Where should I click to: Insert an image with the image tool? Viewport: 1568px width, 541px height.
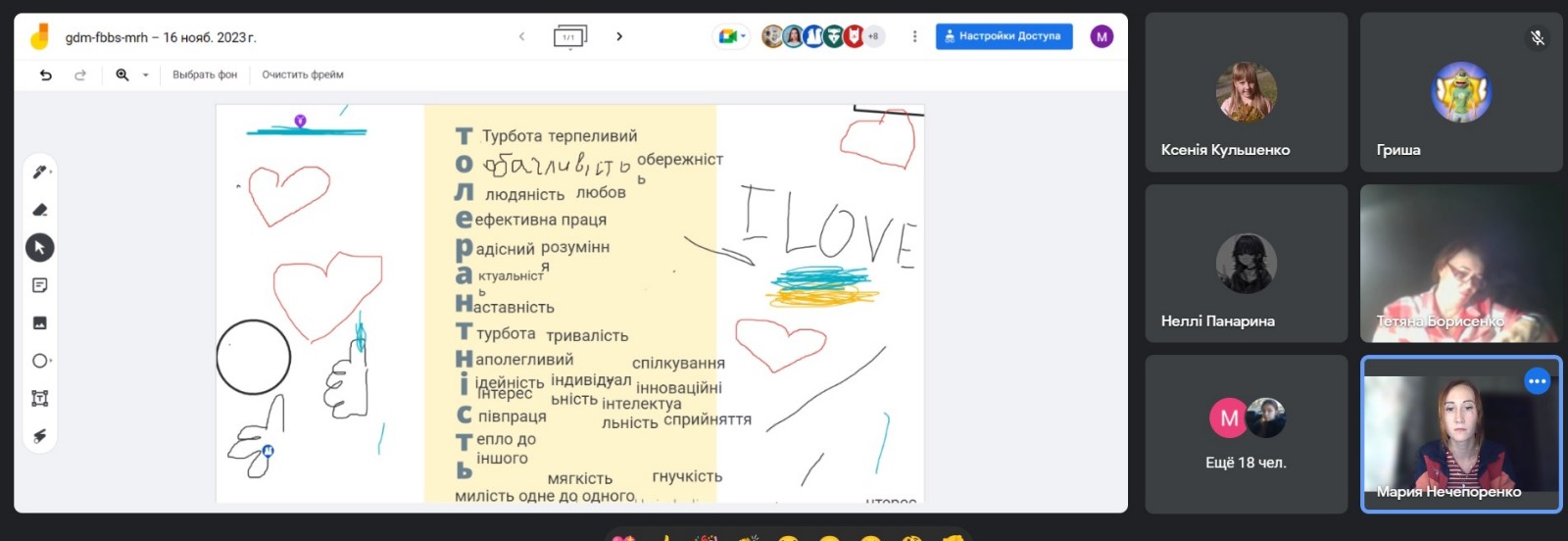[x=39, y=322]
